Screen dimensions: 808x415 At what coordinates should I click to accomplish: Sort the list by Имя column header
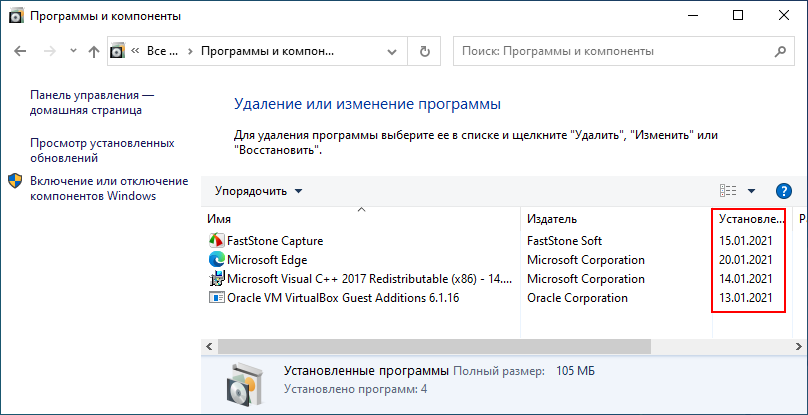(360, 219)
